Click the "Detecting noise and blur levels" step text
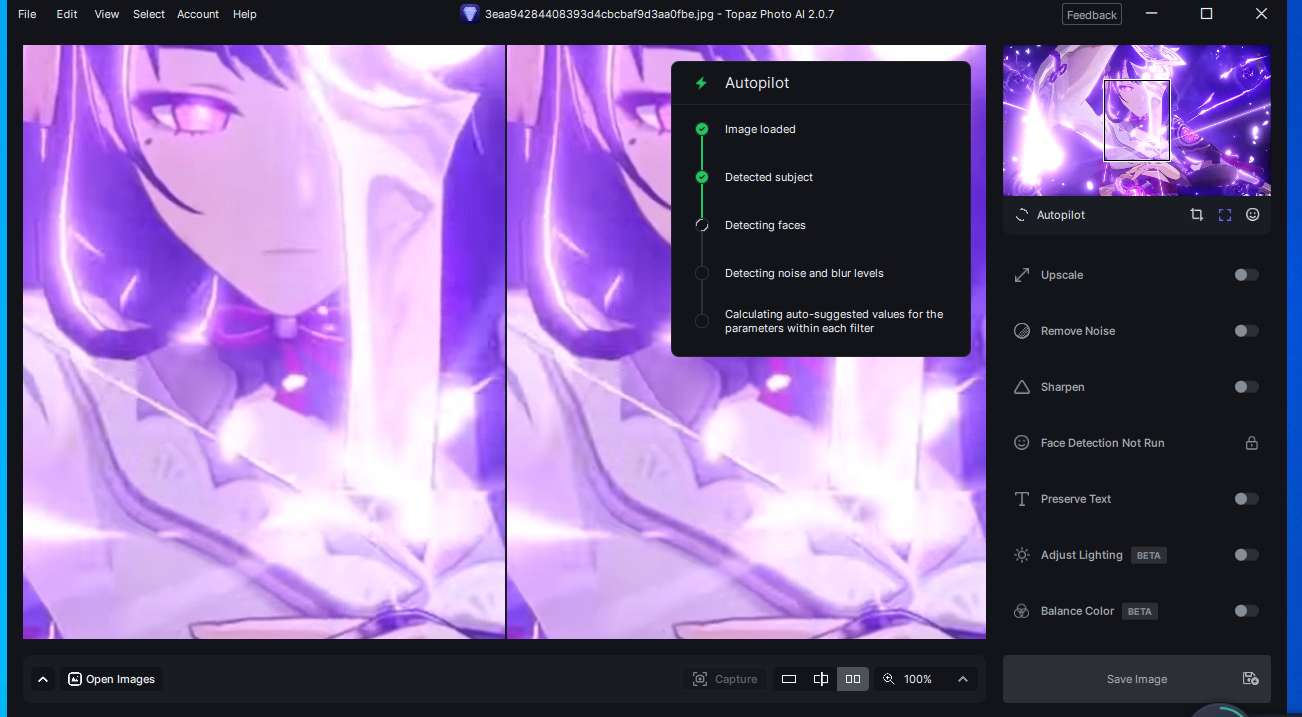This screenshot has height=717, width=1302. coord(804,273)
